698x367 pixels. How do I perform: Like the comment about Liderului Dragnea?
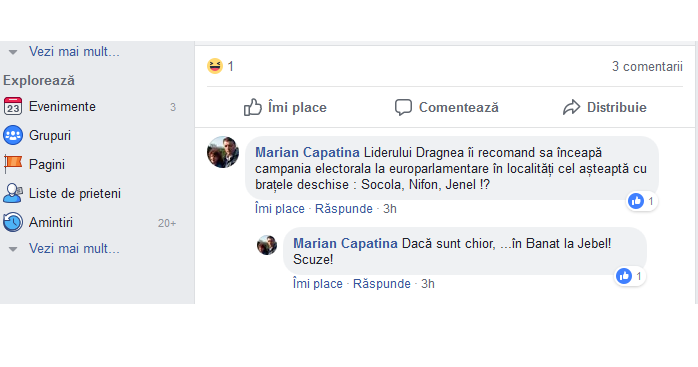[280, 208]
